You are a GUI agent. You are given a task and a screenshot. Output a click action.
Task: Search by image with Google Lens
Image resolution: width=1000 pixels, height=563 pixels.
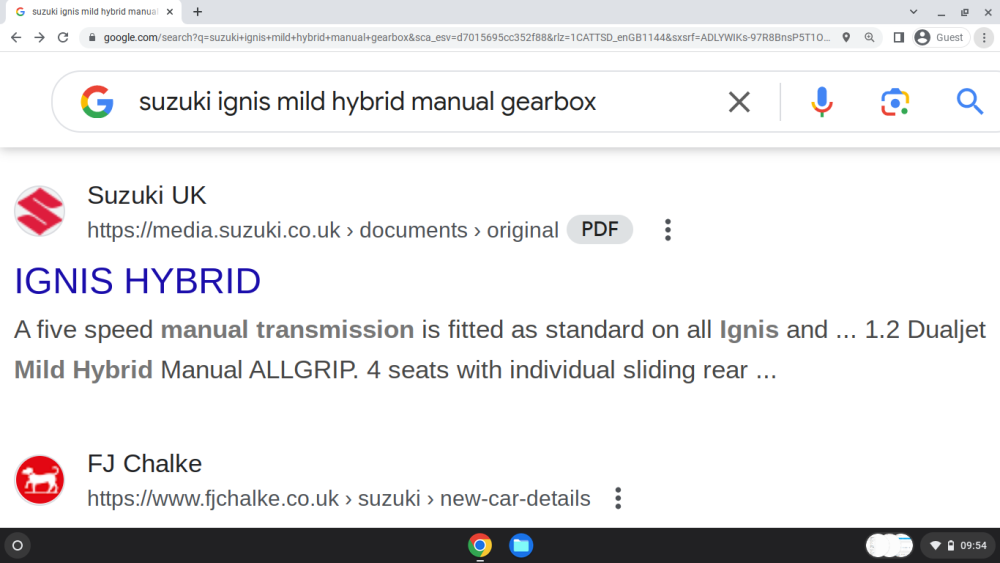point(895,102)
